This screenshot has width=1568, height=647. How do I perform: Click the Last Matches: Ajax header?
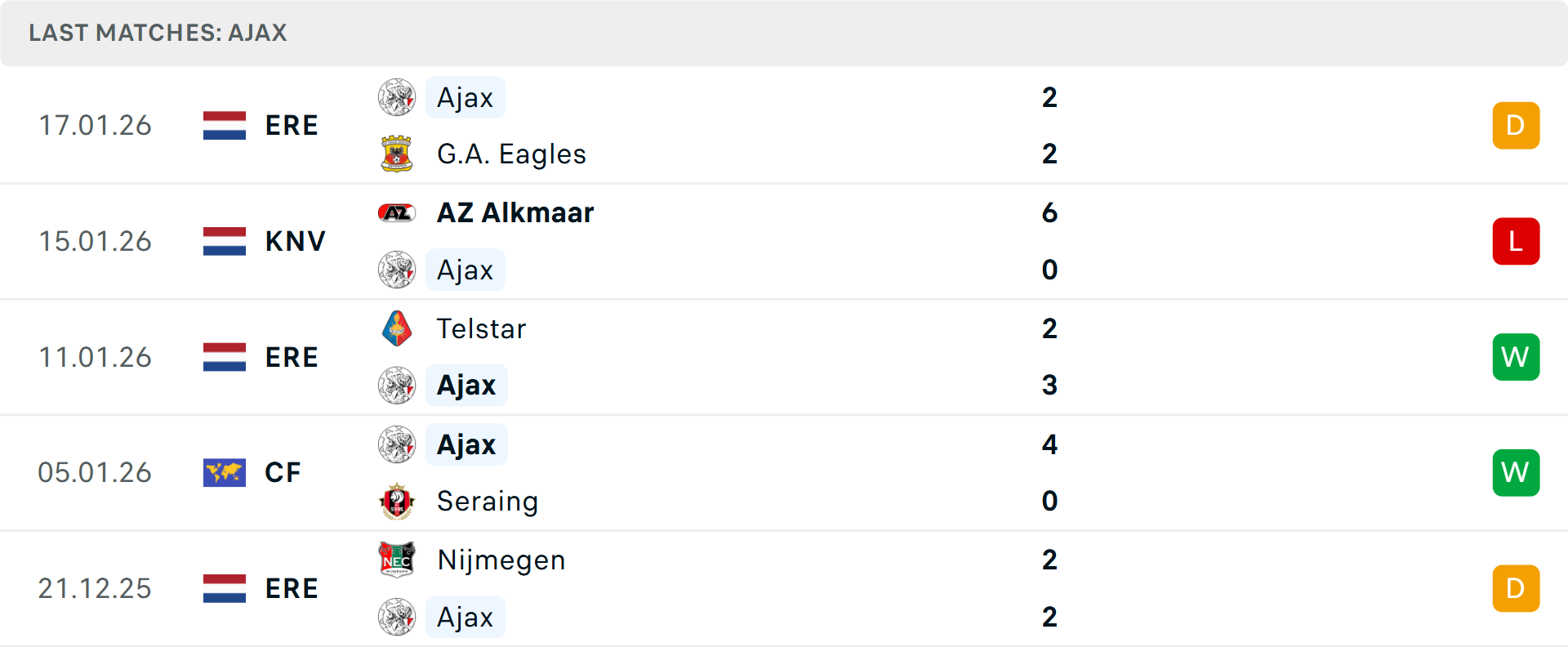pyautogui.click(x=158, y=33)
